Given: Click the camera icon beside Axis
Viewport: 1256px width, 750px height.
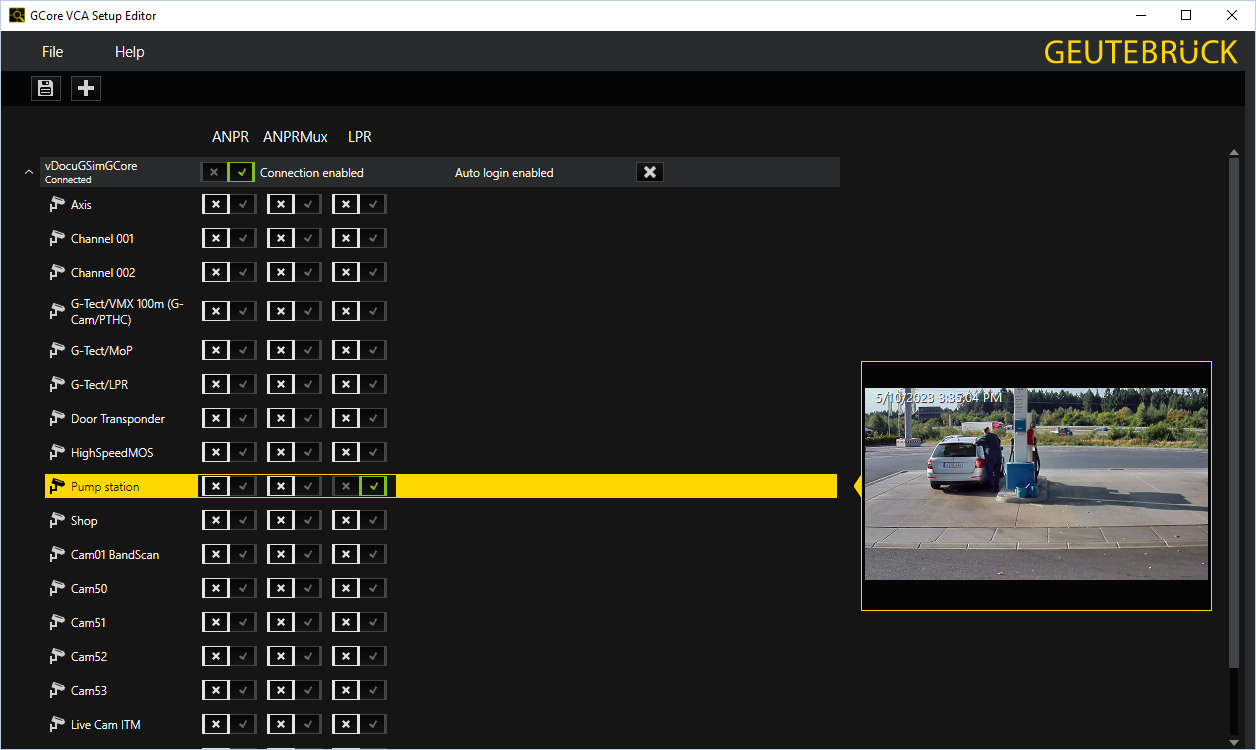Looking at the screenshot, I should click(57, 205).
